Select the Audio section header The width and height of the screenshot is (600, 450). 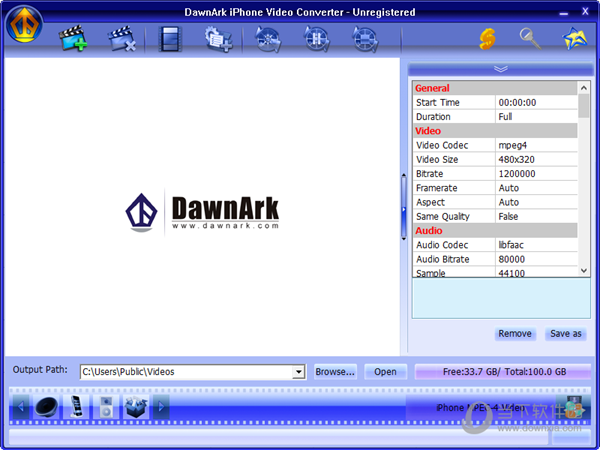point(495,231)
